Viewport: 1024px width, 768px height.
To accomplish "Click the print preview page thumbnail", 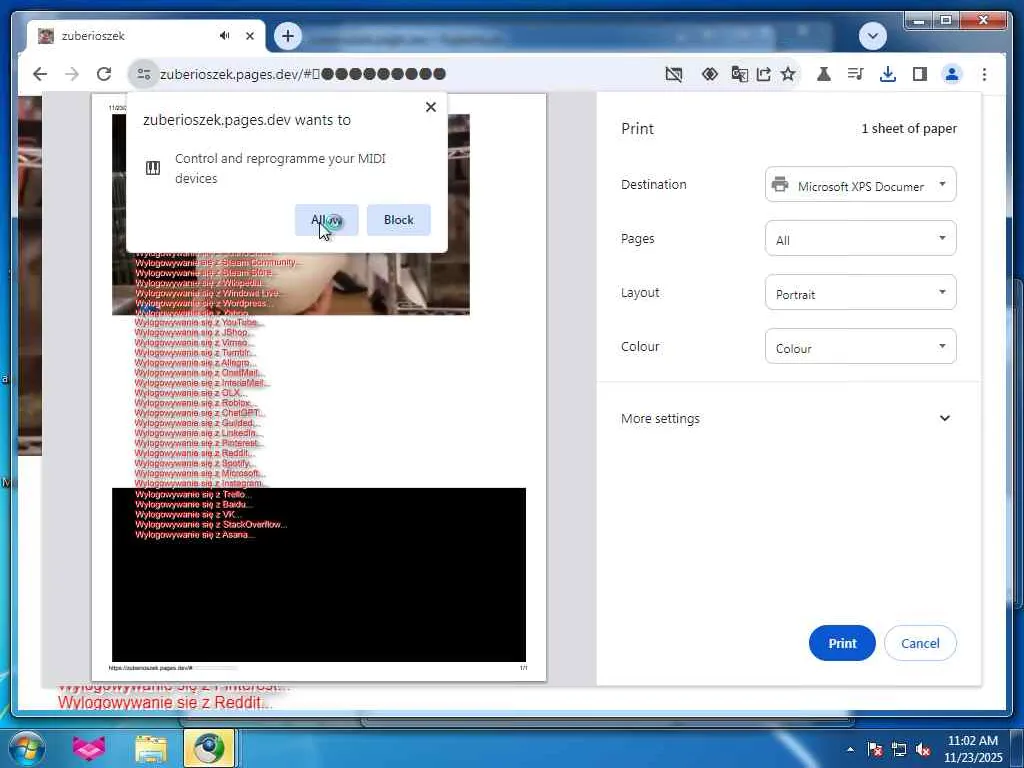I will [x=319, y=387].
